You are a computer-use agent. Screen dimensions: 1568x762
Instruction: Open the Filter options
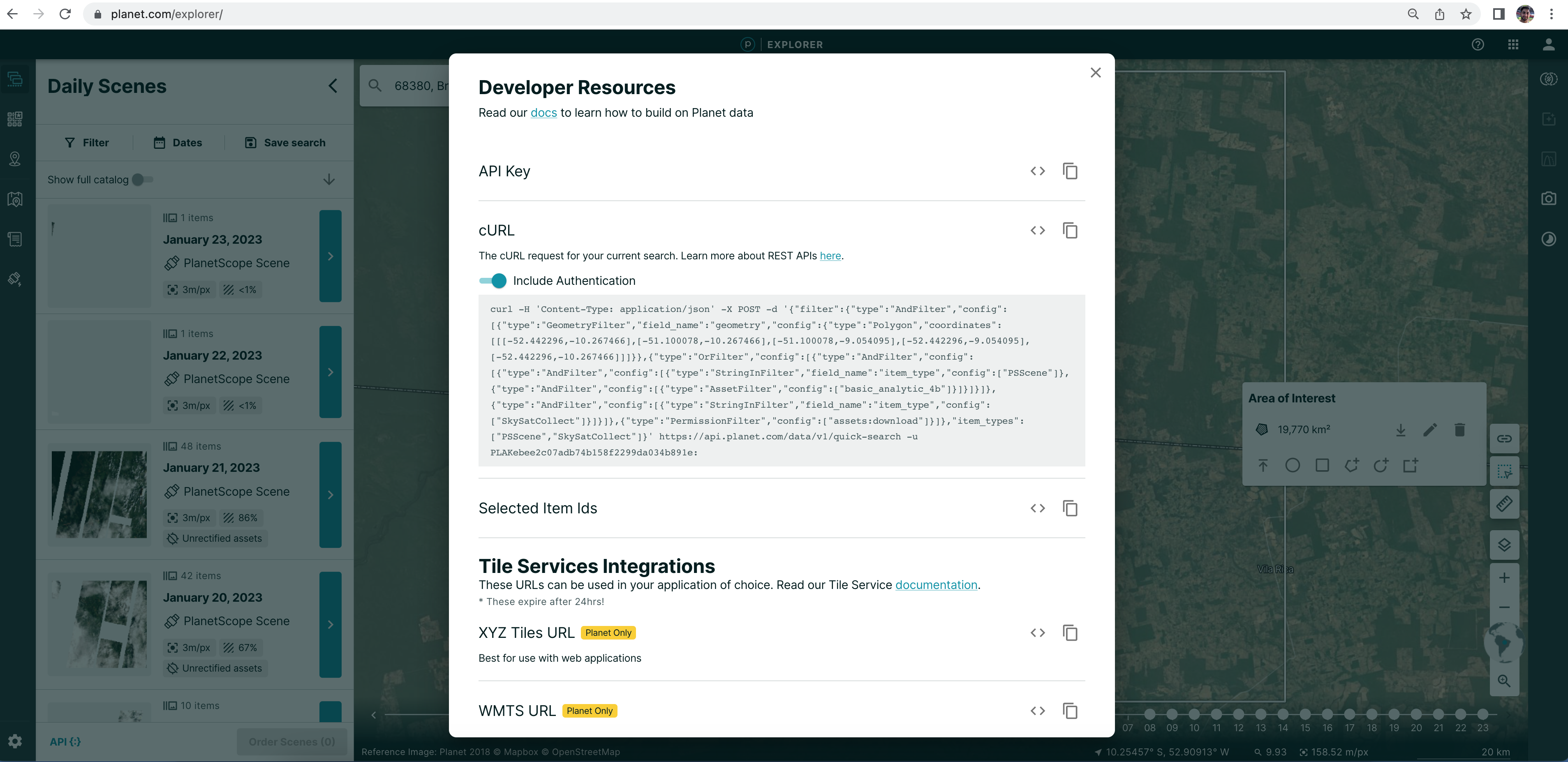86,143
